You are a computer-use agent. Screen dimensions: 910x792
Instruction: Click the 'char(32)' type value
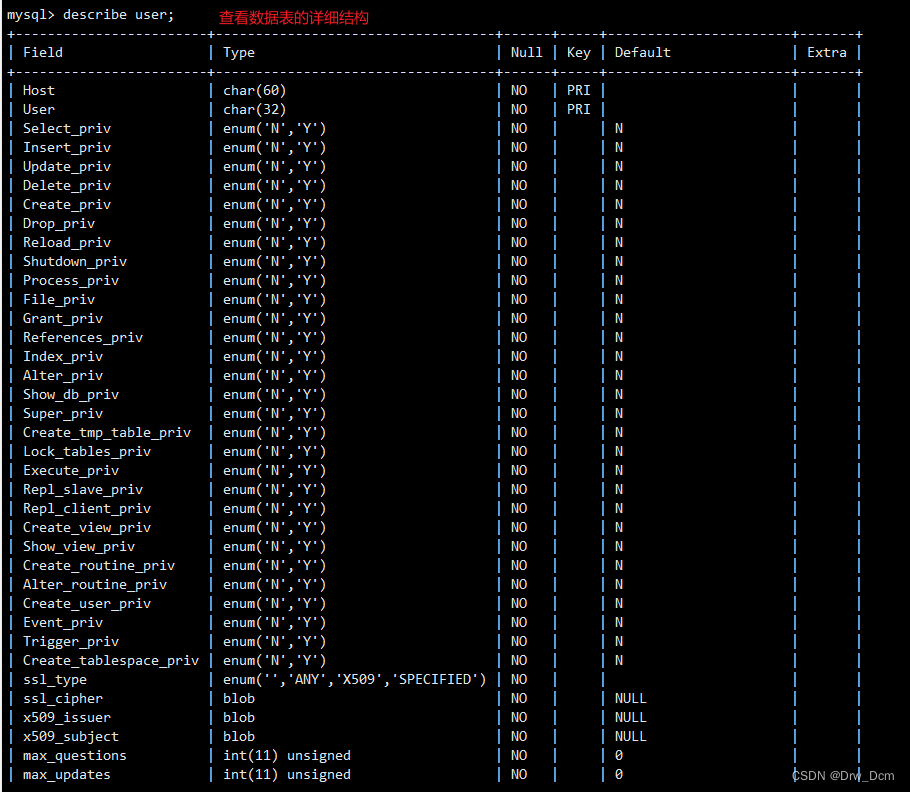(x=255, y=110)
